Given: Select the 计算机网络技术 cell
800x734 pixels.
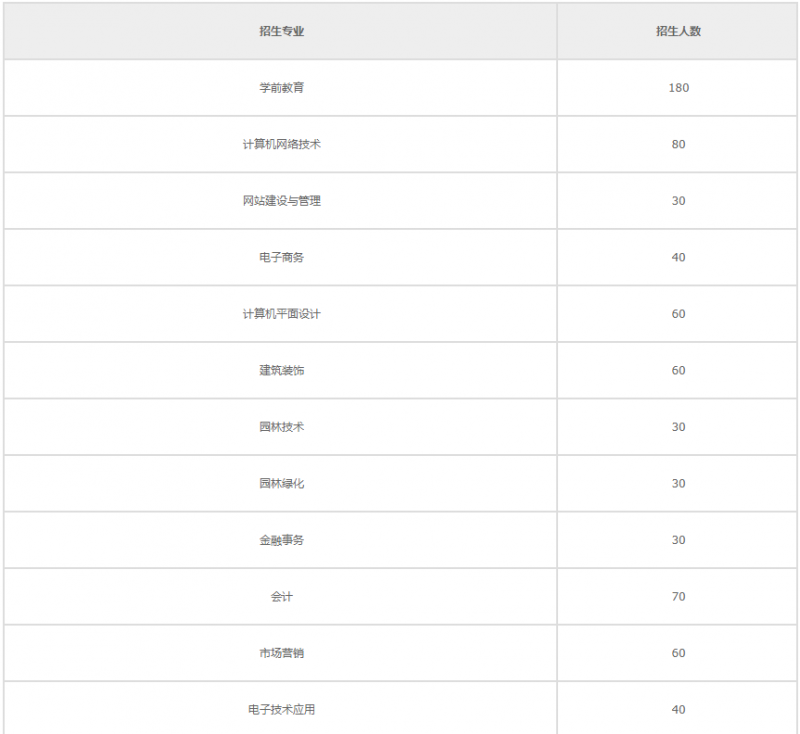Looking at the screenshot, I should click(281, 144).
